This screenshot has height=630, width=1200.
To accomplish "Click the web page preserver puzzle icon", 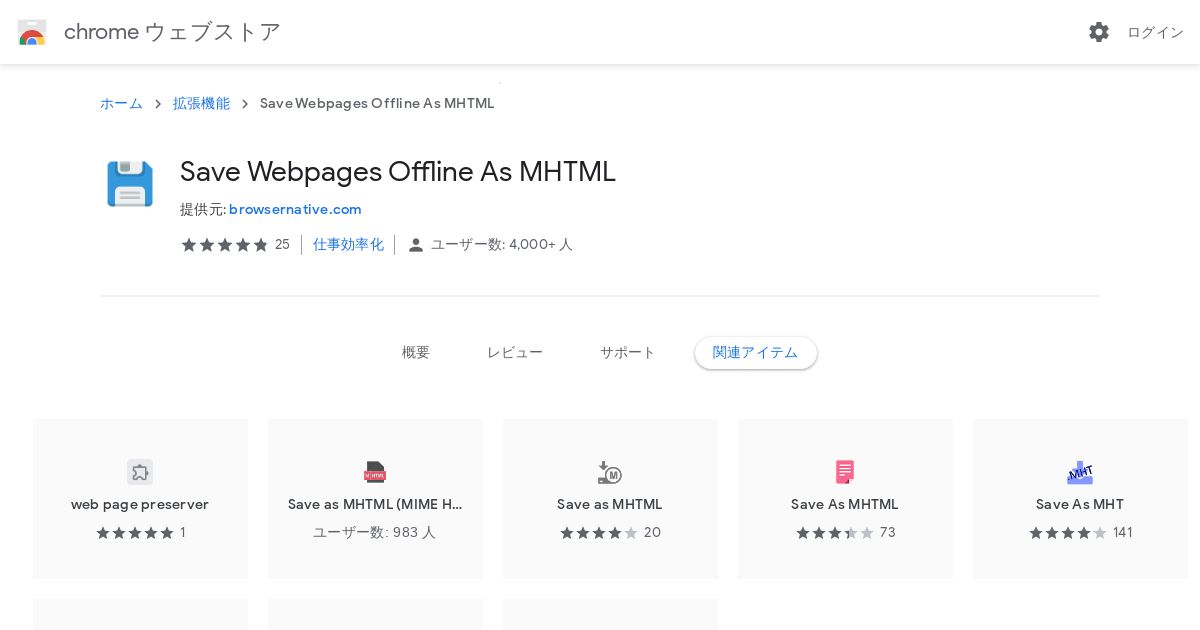I will [140, 472].
